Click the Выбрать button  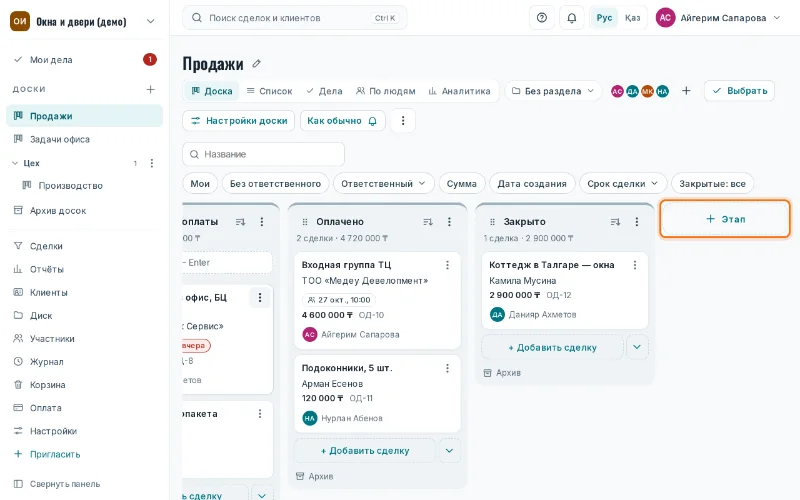(x=739, y=91)
